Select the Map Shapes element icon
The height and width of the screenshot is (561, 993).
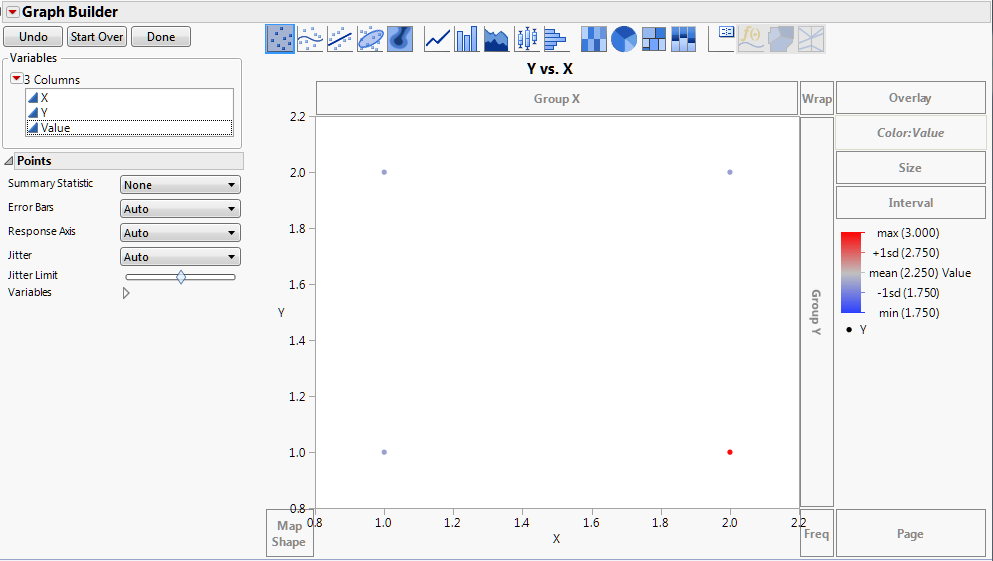click(x=781, y=39)
